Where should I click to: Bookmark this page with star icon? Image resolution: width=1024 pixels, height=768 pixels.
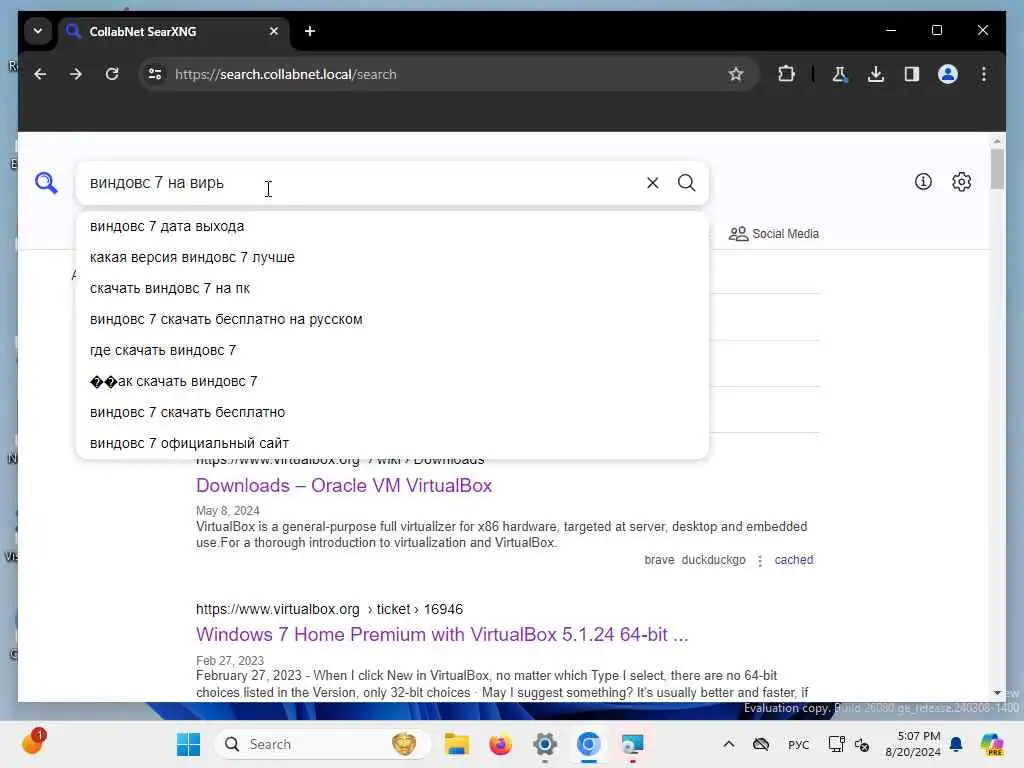point(736,74)
